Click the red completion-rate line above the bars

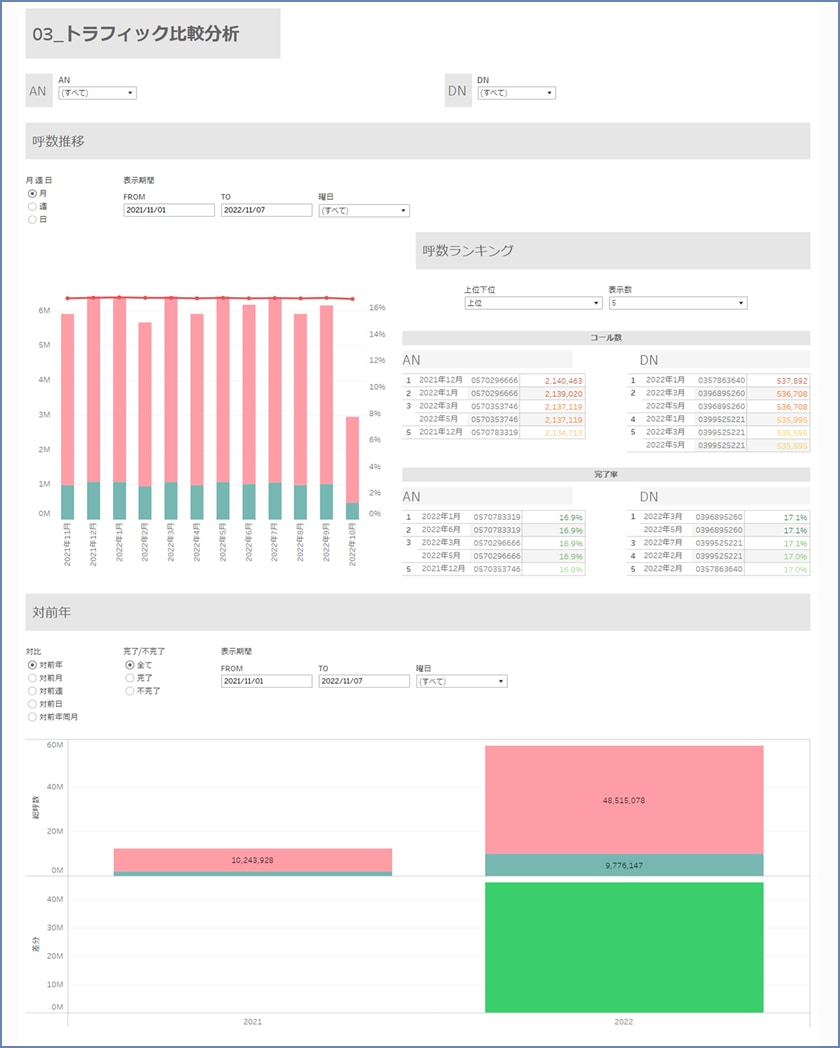pyautogui.click(x=210, y=298)
